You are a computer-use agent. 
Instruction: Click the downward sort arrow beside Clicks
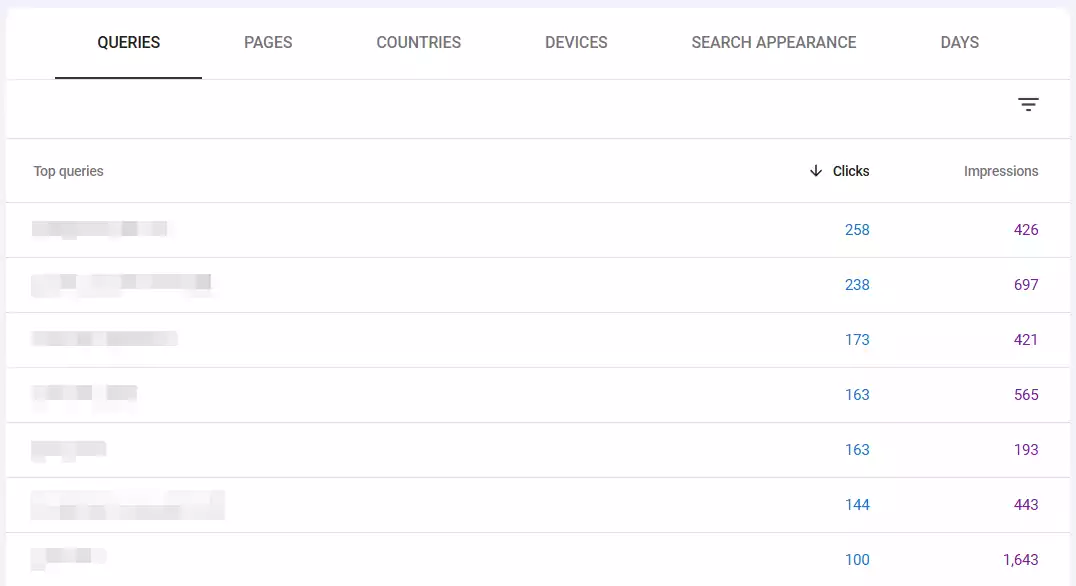coord(816,171)
